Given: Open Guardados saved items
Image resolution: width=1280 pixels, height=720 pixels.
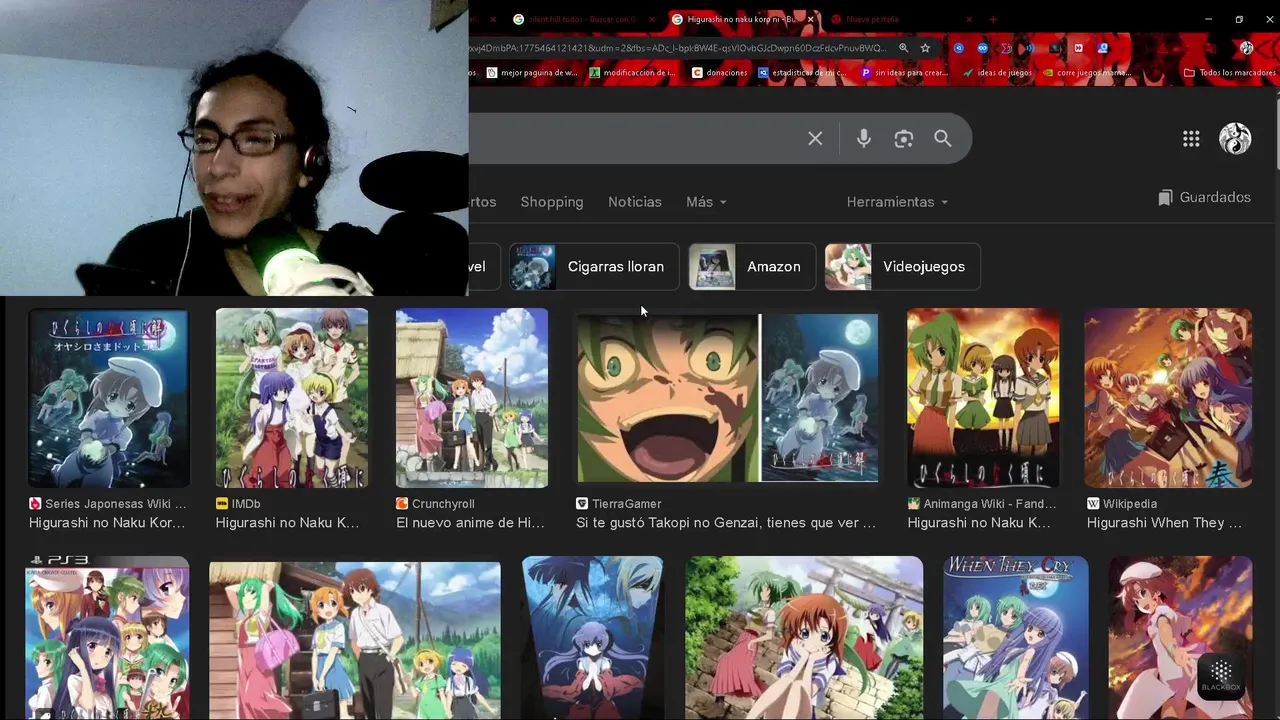Looking at the screenshot, I should point(1204,198).
